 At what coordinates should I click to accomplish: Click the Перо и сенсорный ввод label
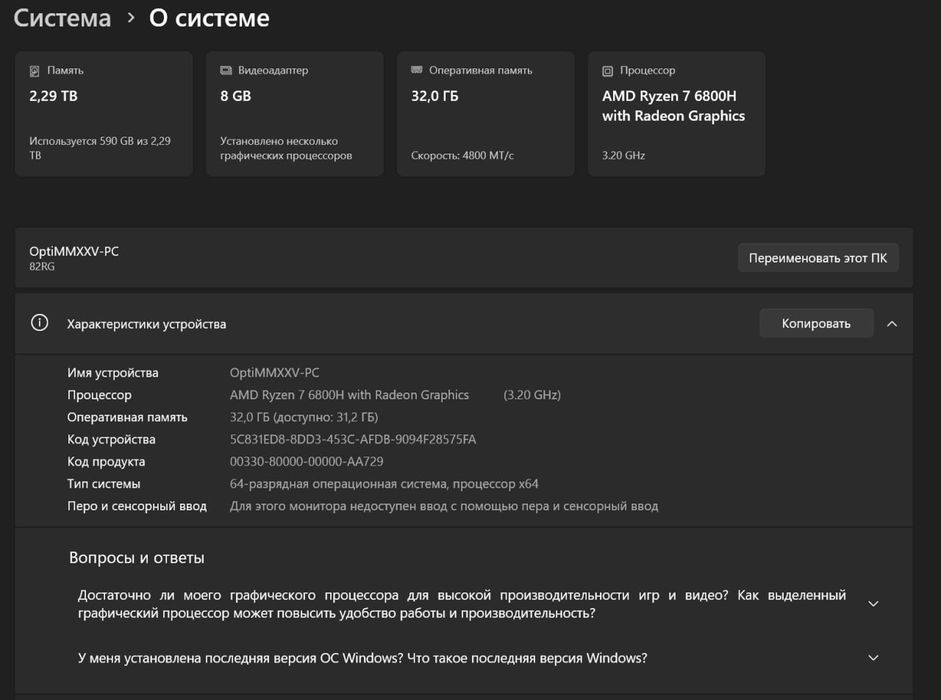137,506
